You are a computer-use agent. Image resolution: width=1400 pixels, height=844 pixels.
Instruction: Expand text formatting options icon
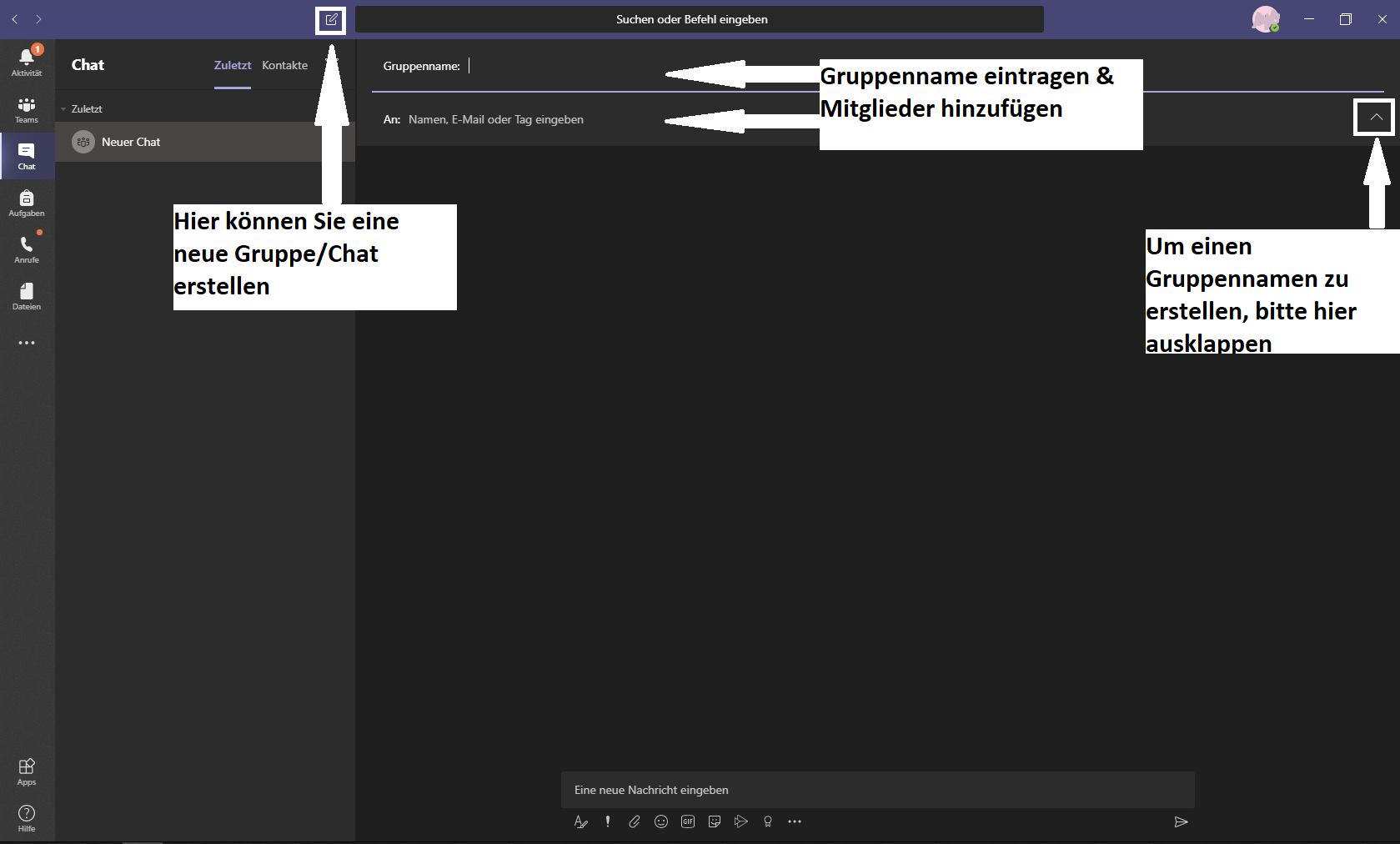point(581,821)
